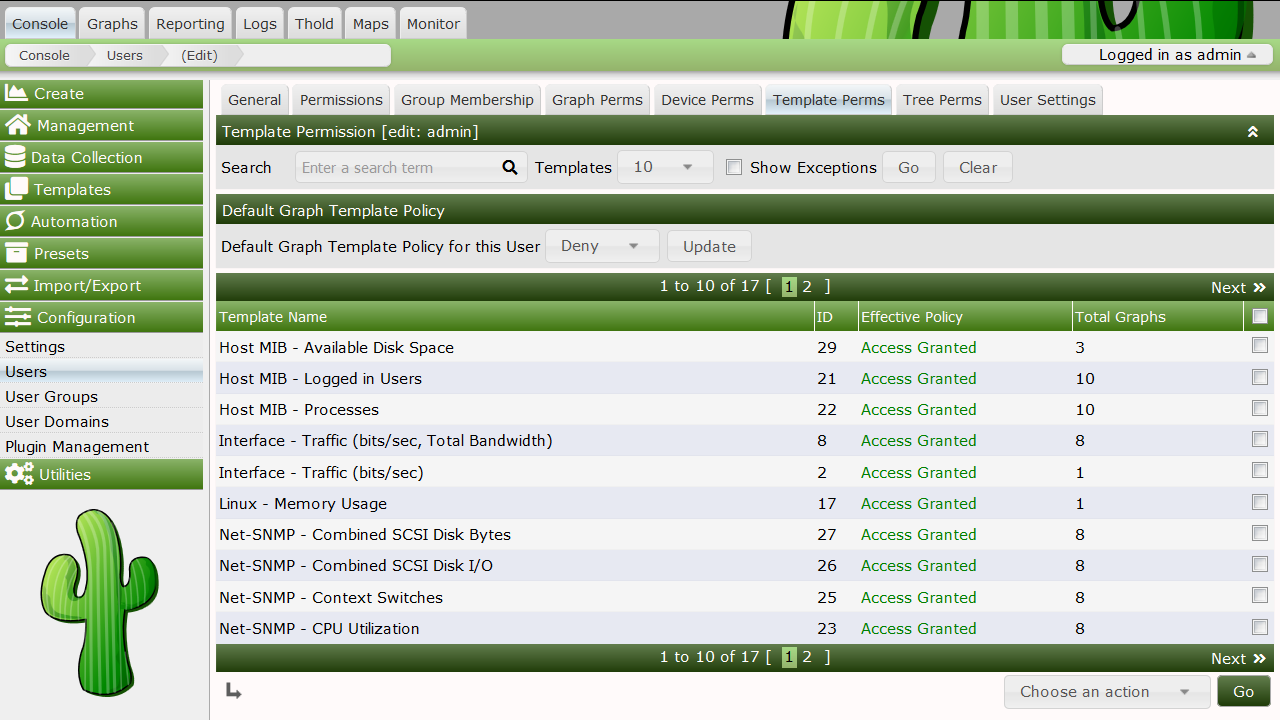Switch to the Graph Perms tab
The image size is (1280, 720).
596,100
